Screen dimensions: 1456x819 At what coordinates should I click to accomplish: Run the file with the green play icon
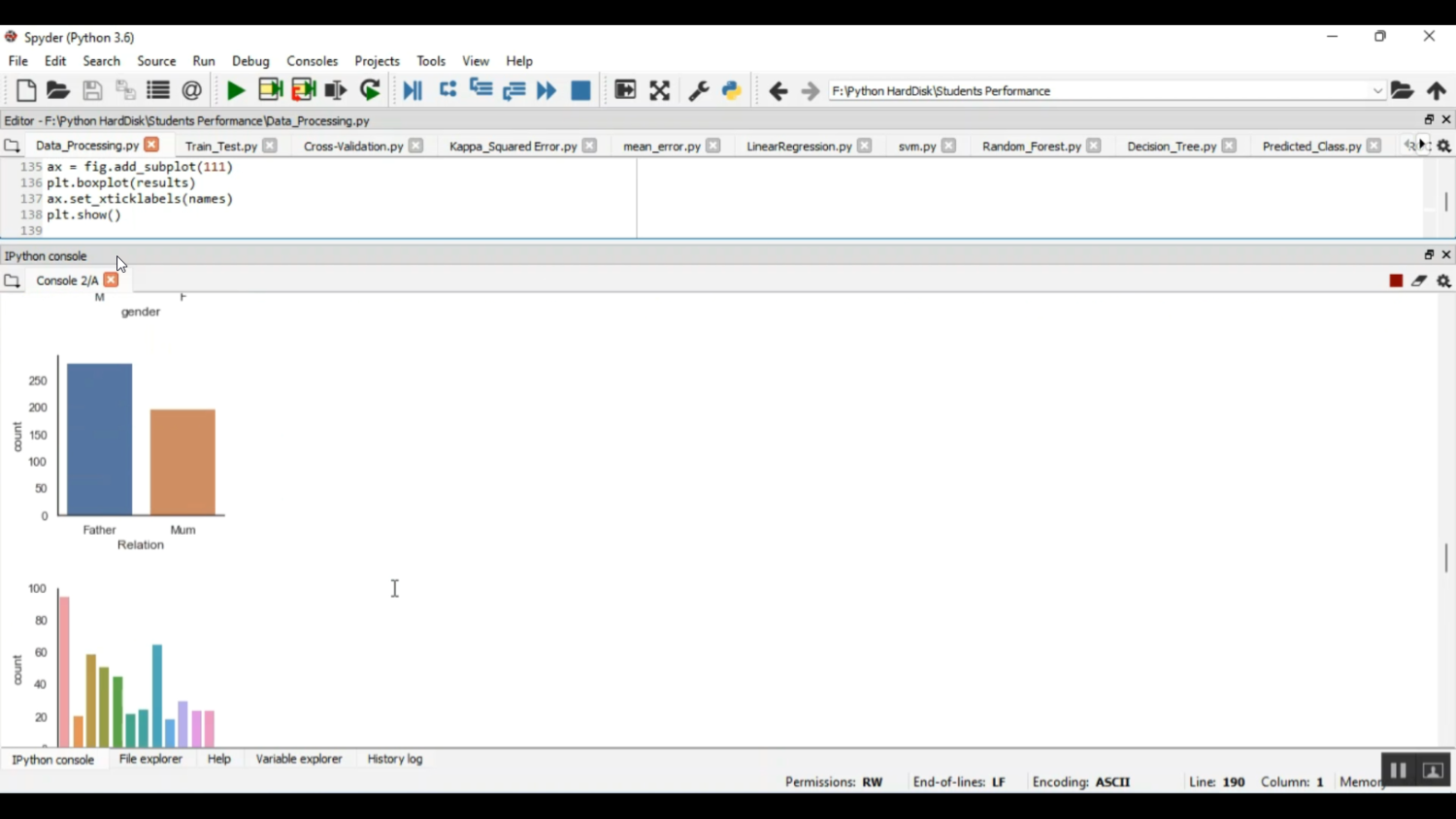point(236,90)
